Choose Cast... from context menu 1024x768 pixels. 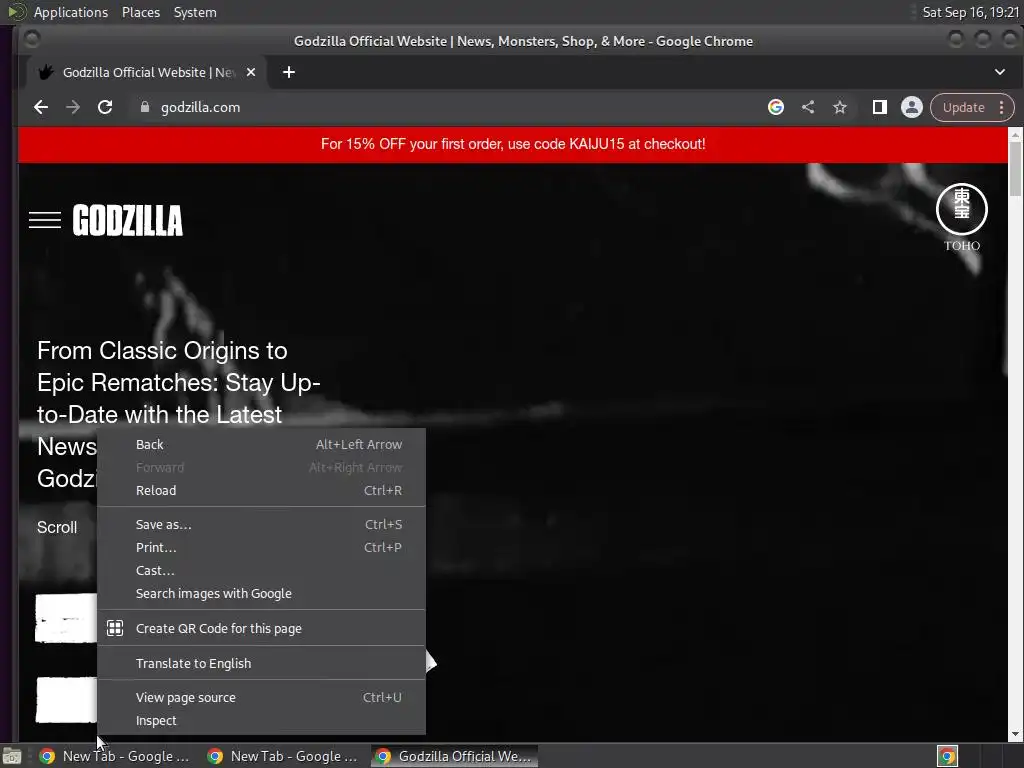(x=261, y=570)
